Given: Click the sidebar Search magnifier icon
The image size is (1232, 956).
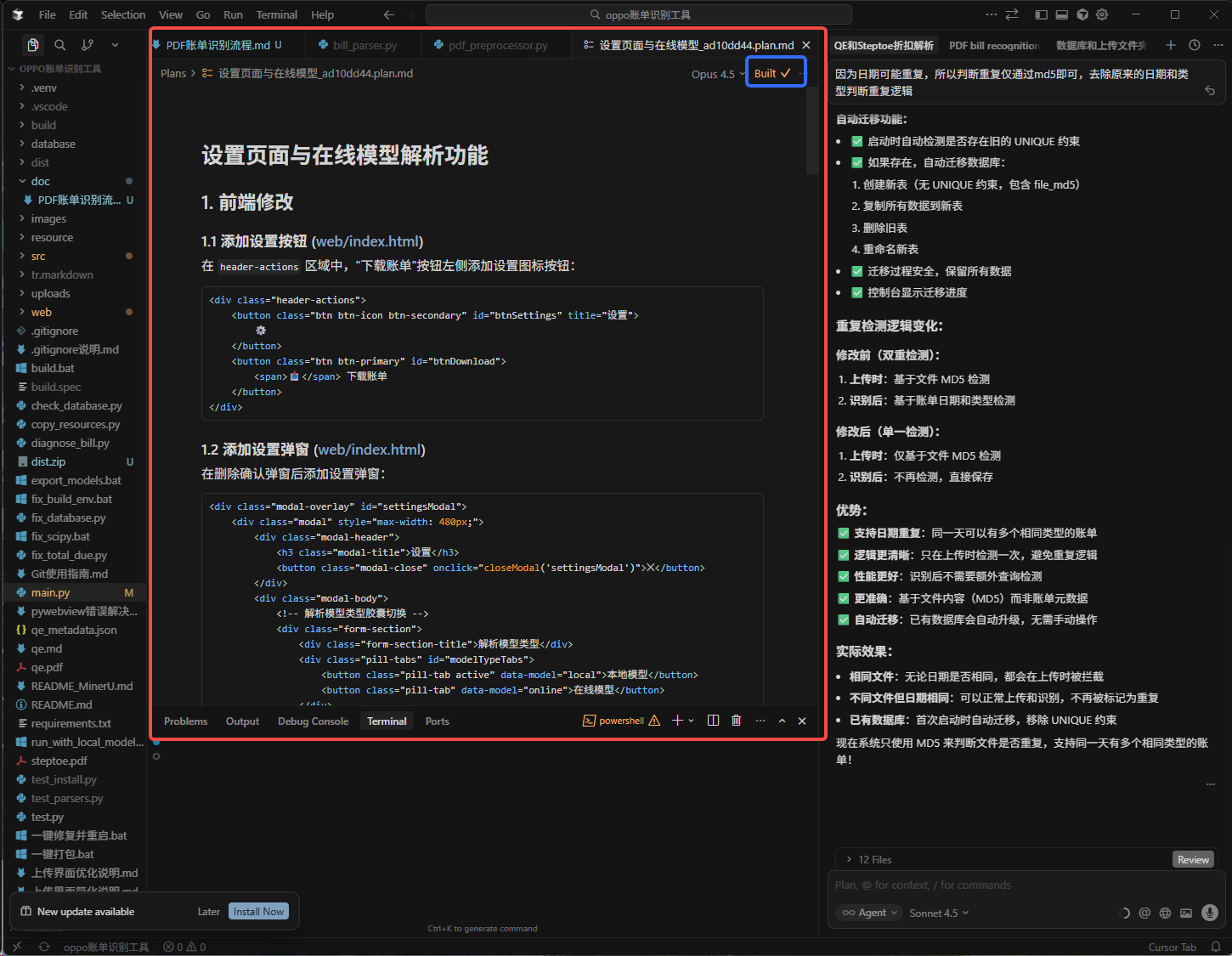Looking at the screenshot, I should pyautogui.click(x=60, y=45).
